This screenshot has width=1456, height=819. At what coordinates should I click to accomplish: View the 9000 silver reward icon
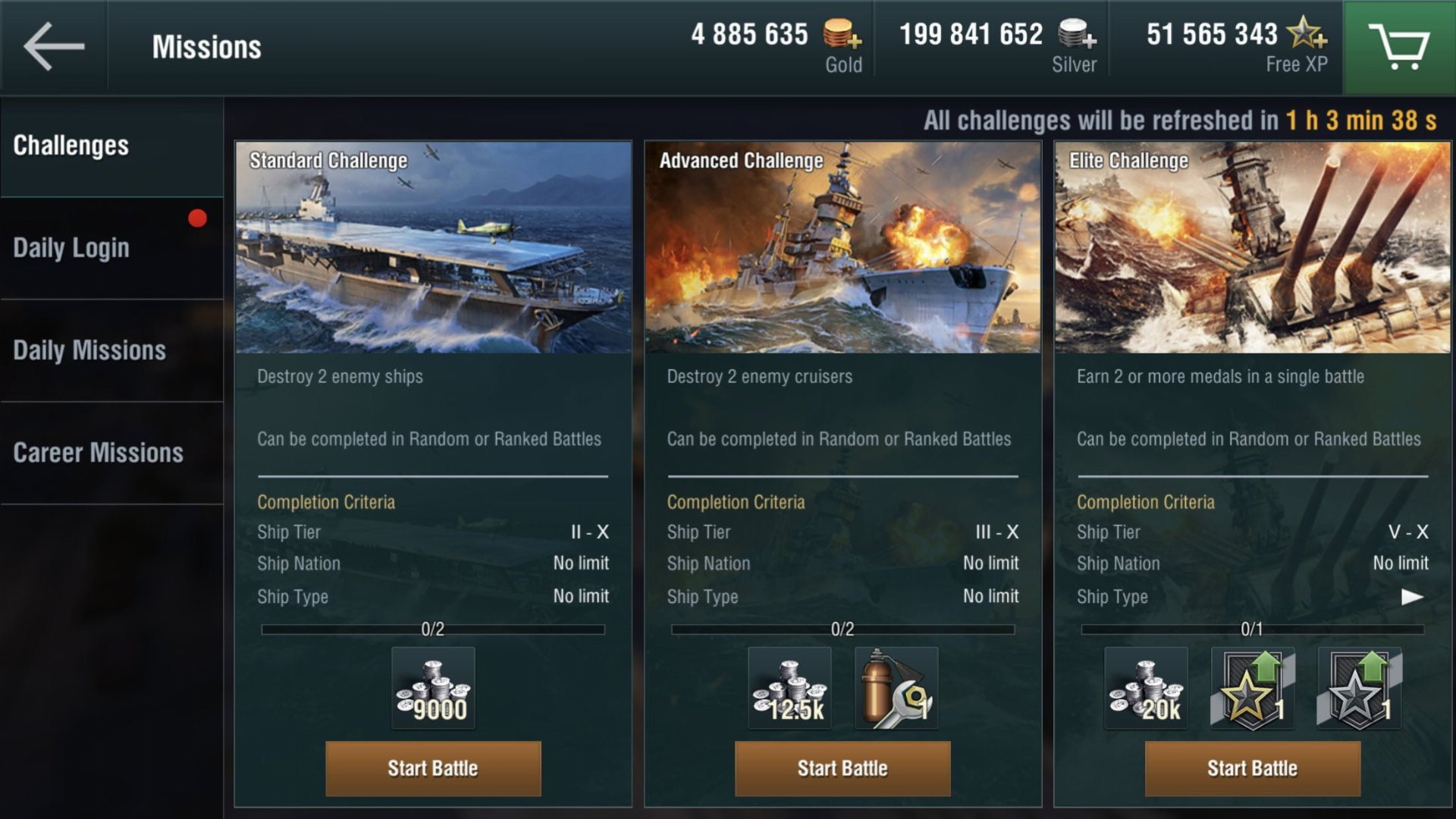tap(433, 688)
